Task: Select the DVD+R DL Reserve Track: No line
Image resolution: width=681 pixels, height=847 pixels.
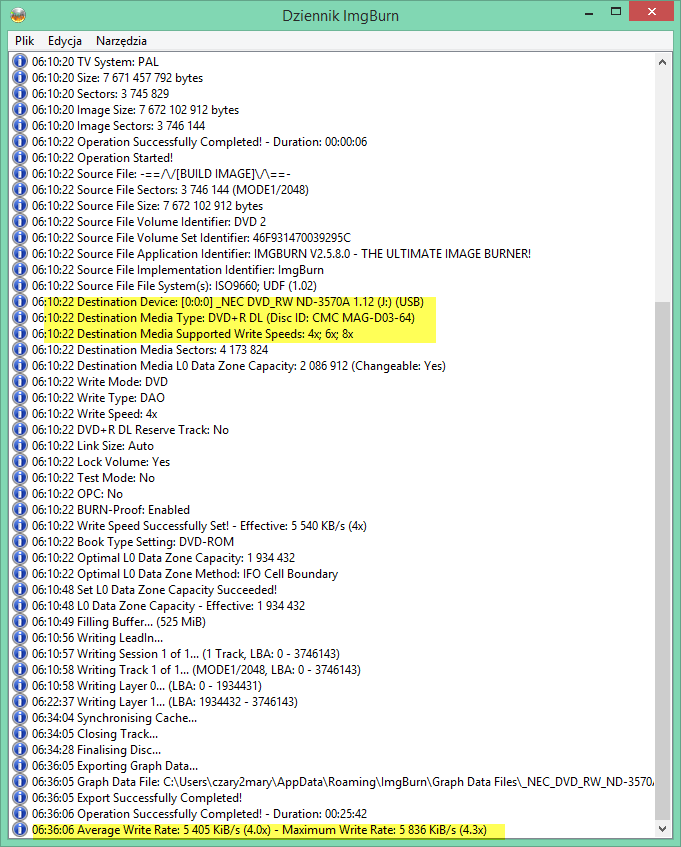Action: coord(130,430)
